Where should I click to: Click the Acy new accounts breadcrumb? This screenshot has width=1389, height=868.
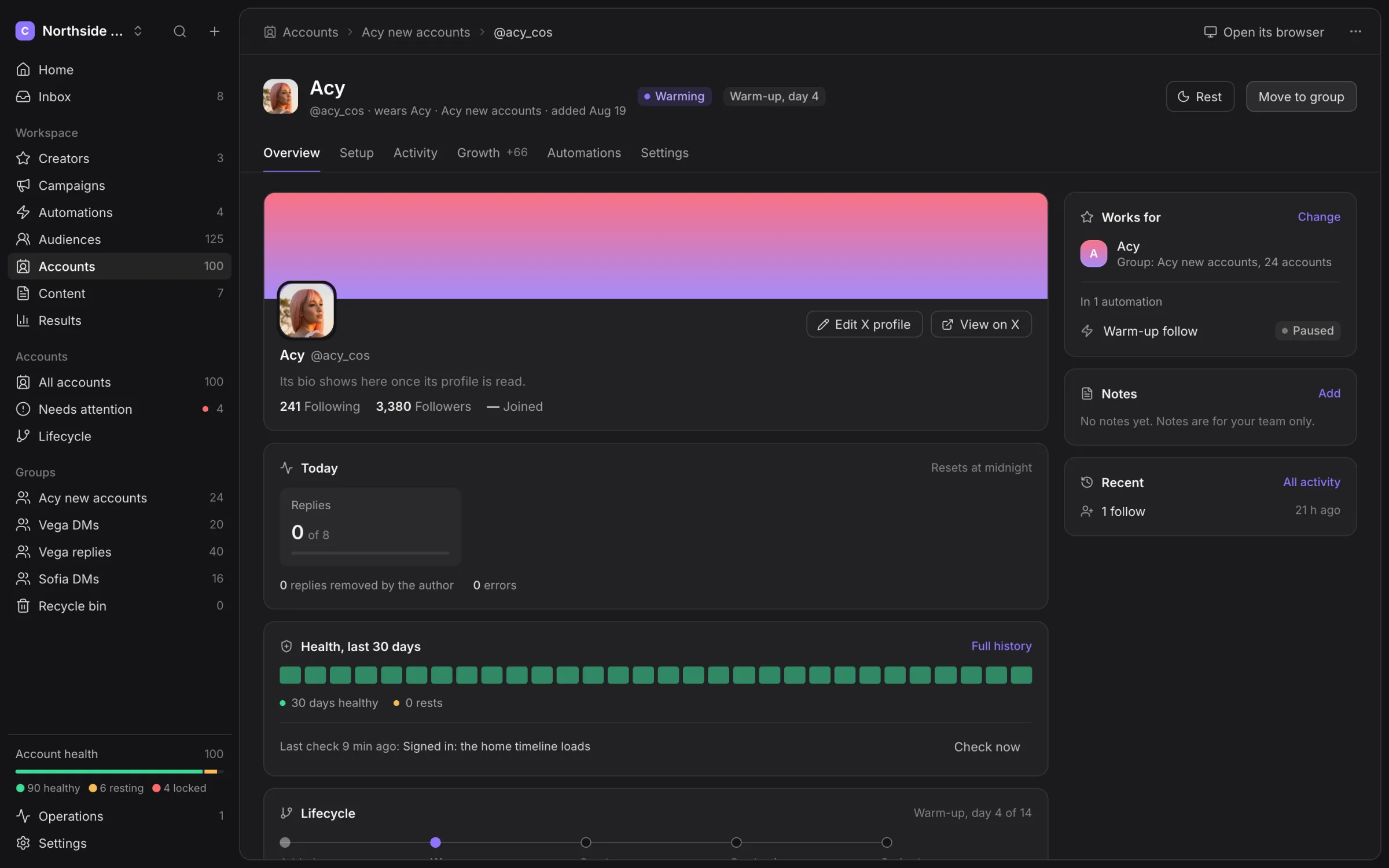416,32
